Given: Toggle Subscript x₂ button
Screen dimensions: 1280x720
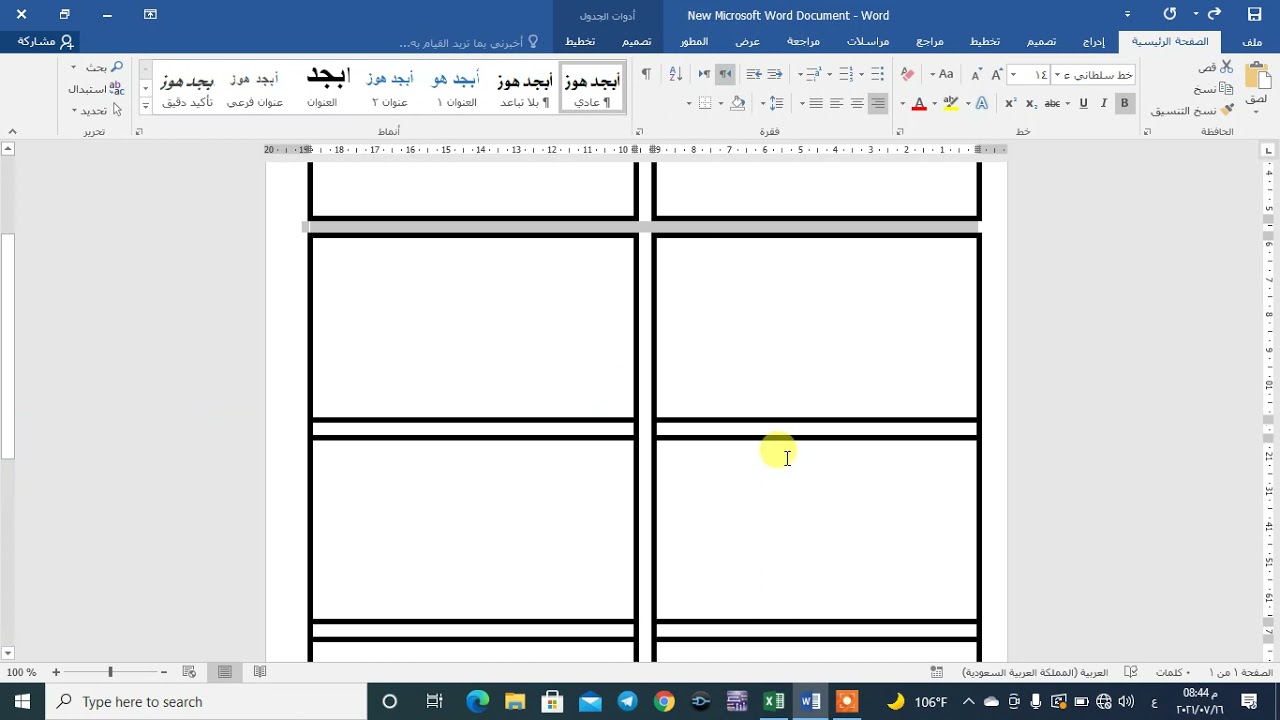Looking at the screenshot, I should coord(1031,103).
